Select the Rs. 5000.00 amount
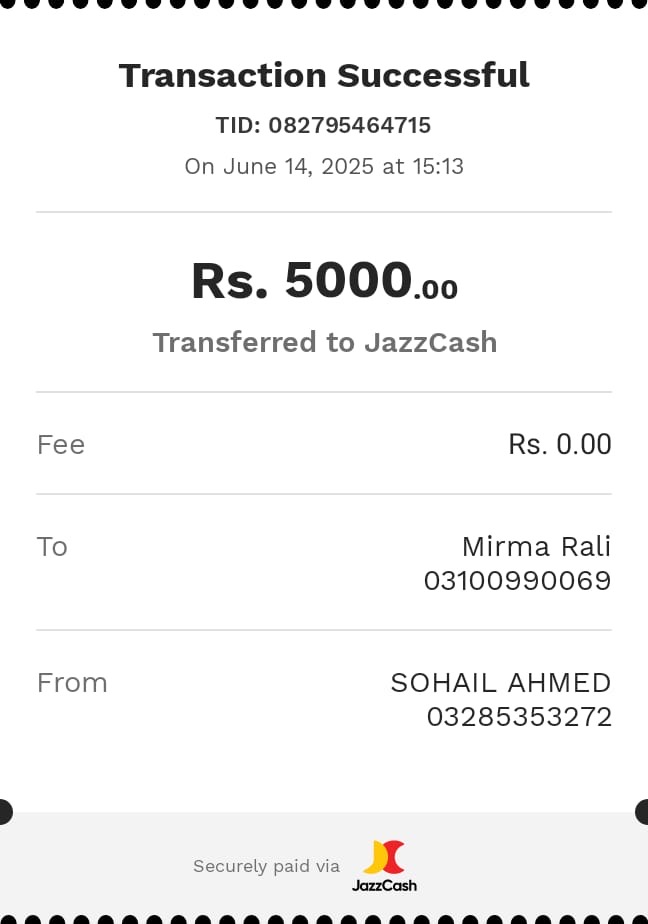Image resolution: width=648 pixels, height=924 pixels. [x=325, y=280]
